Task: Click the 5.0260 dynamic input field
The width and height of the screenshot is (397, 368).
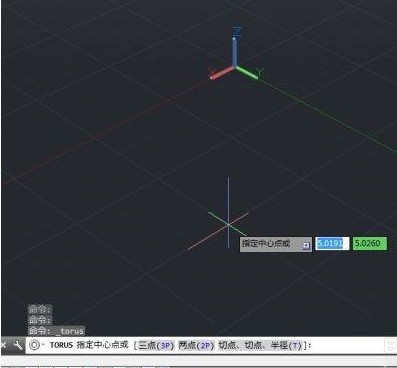Action: click(370, 243)
